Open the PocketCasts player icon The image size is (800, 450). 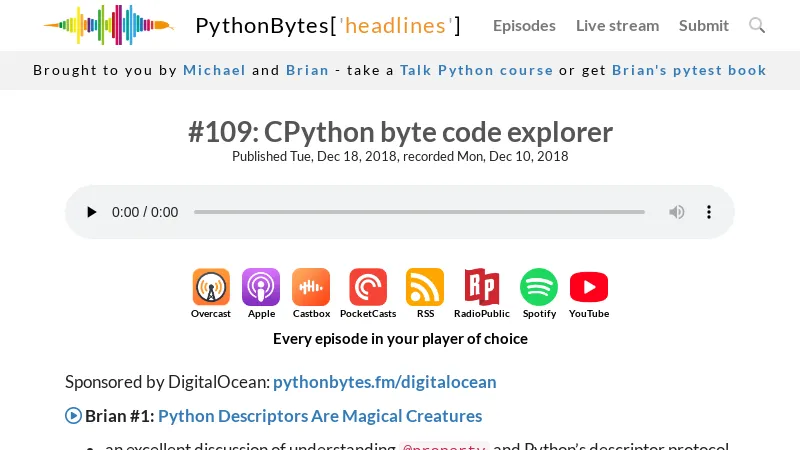pos(368,287)
